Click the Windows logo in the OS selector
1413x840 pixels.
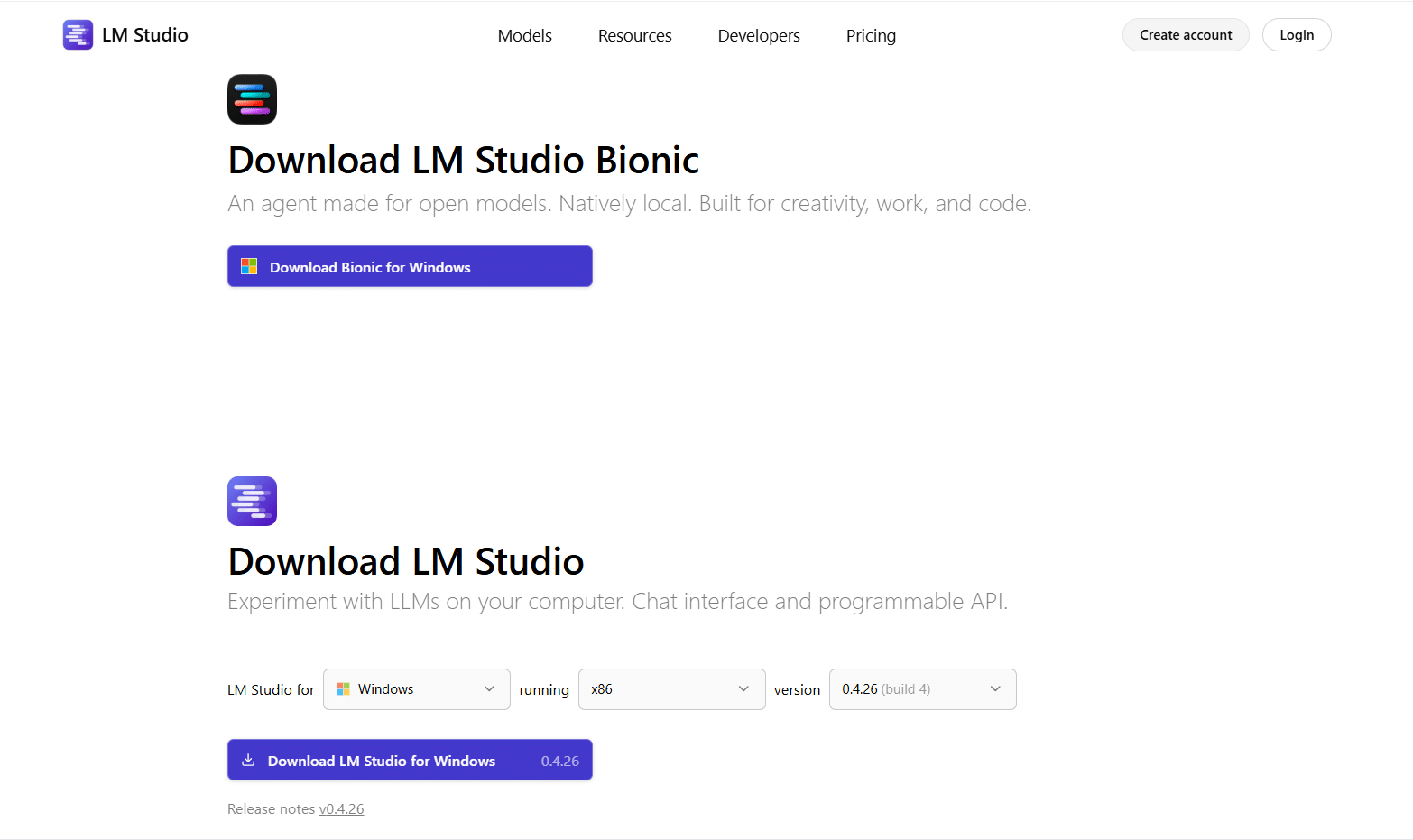(343, 689)
